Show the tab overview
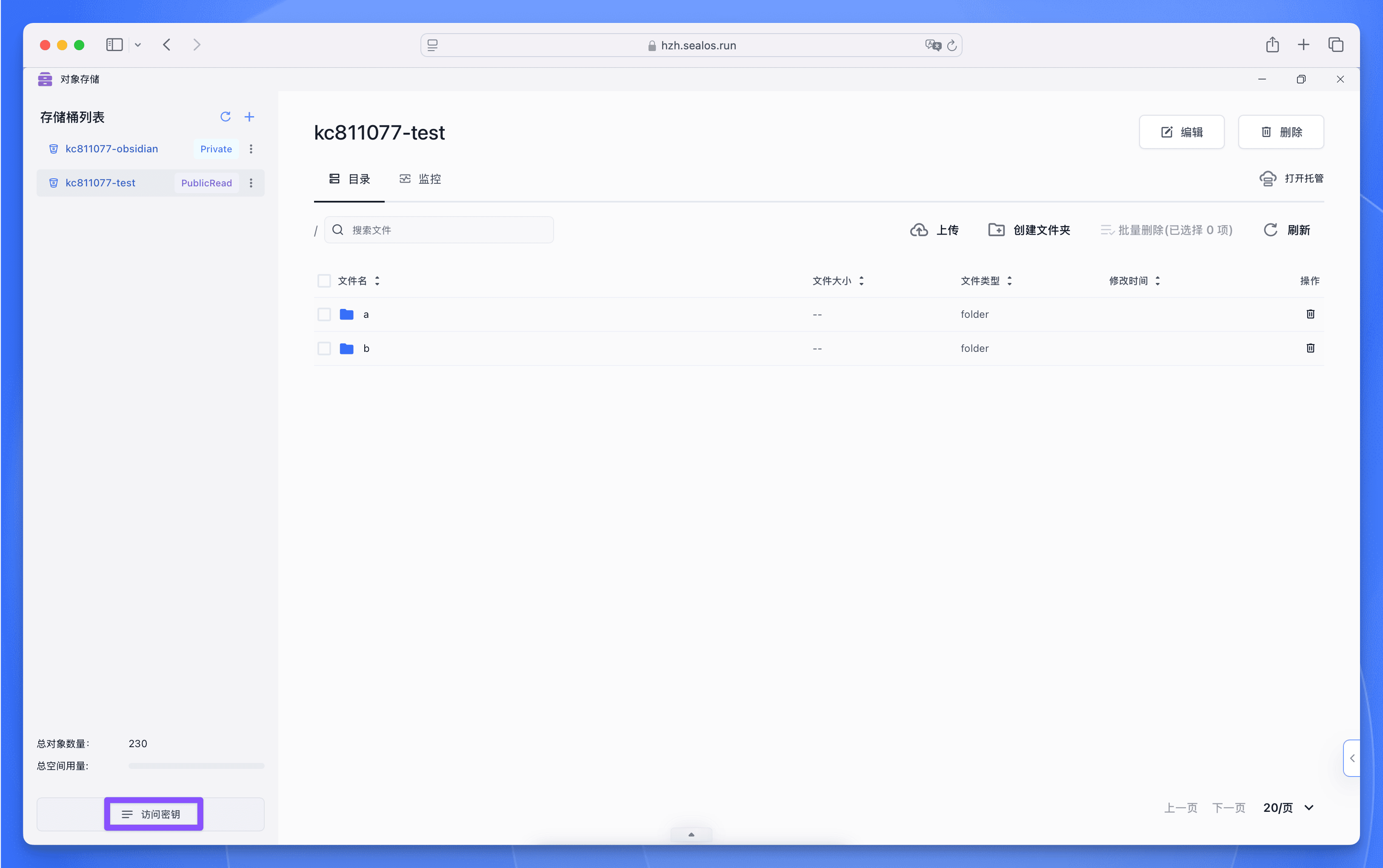The width and height of the screenshot is (1383, 868). [1336, 45]
